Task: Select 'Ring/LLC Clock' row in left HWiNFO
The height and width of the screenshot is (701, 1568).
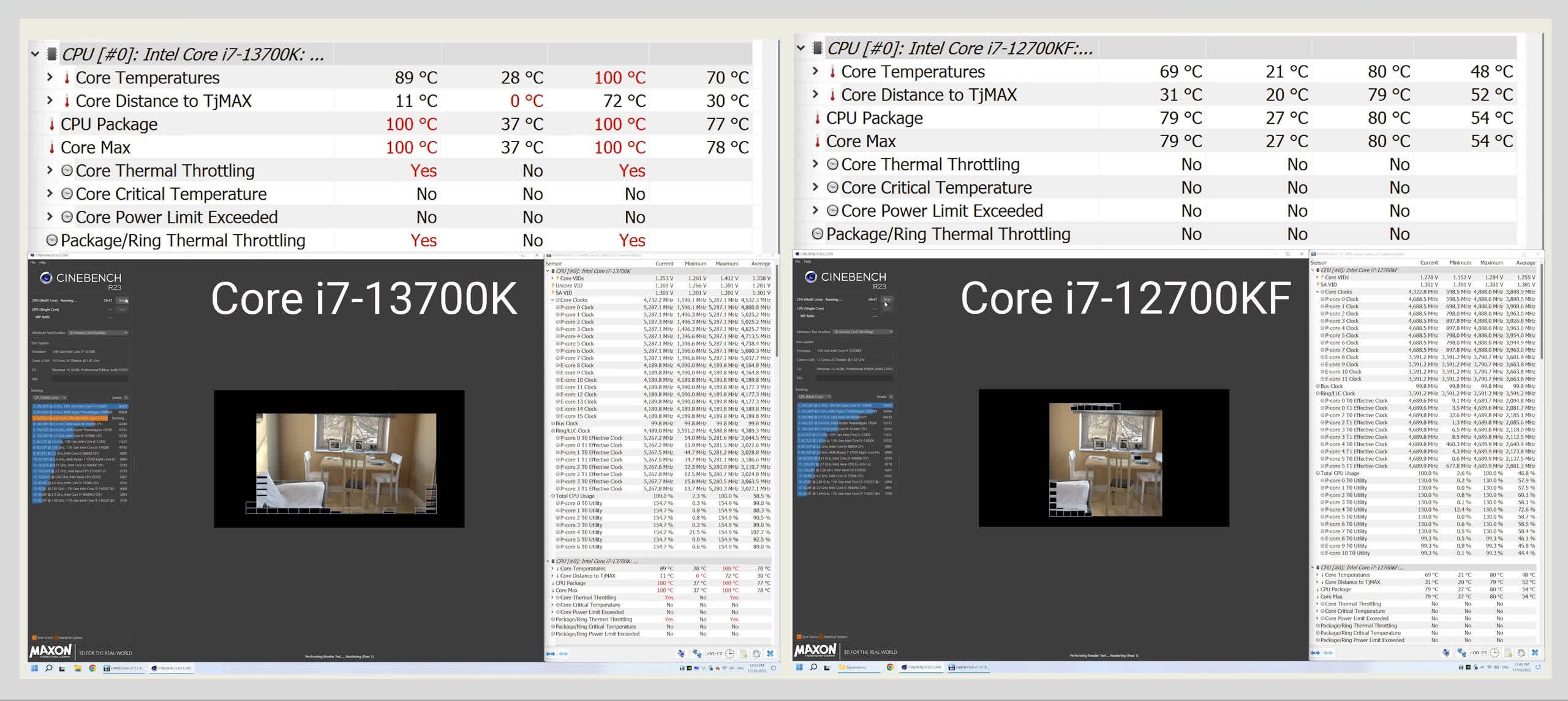Action: point(660,431)
